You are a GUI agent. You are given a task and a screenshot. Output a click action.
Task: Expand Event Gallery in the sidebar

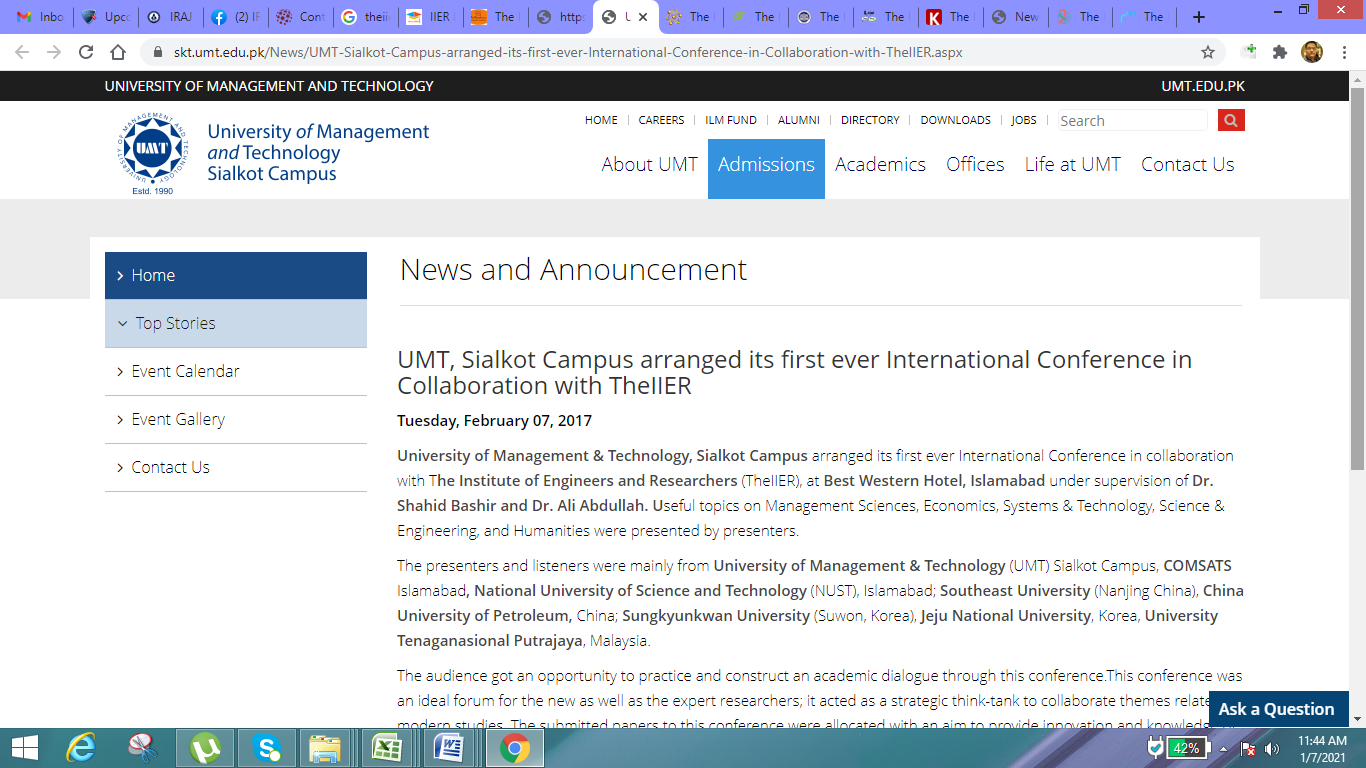coord(236,419)
